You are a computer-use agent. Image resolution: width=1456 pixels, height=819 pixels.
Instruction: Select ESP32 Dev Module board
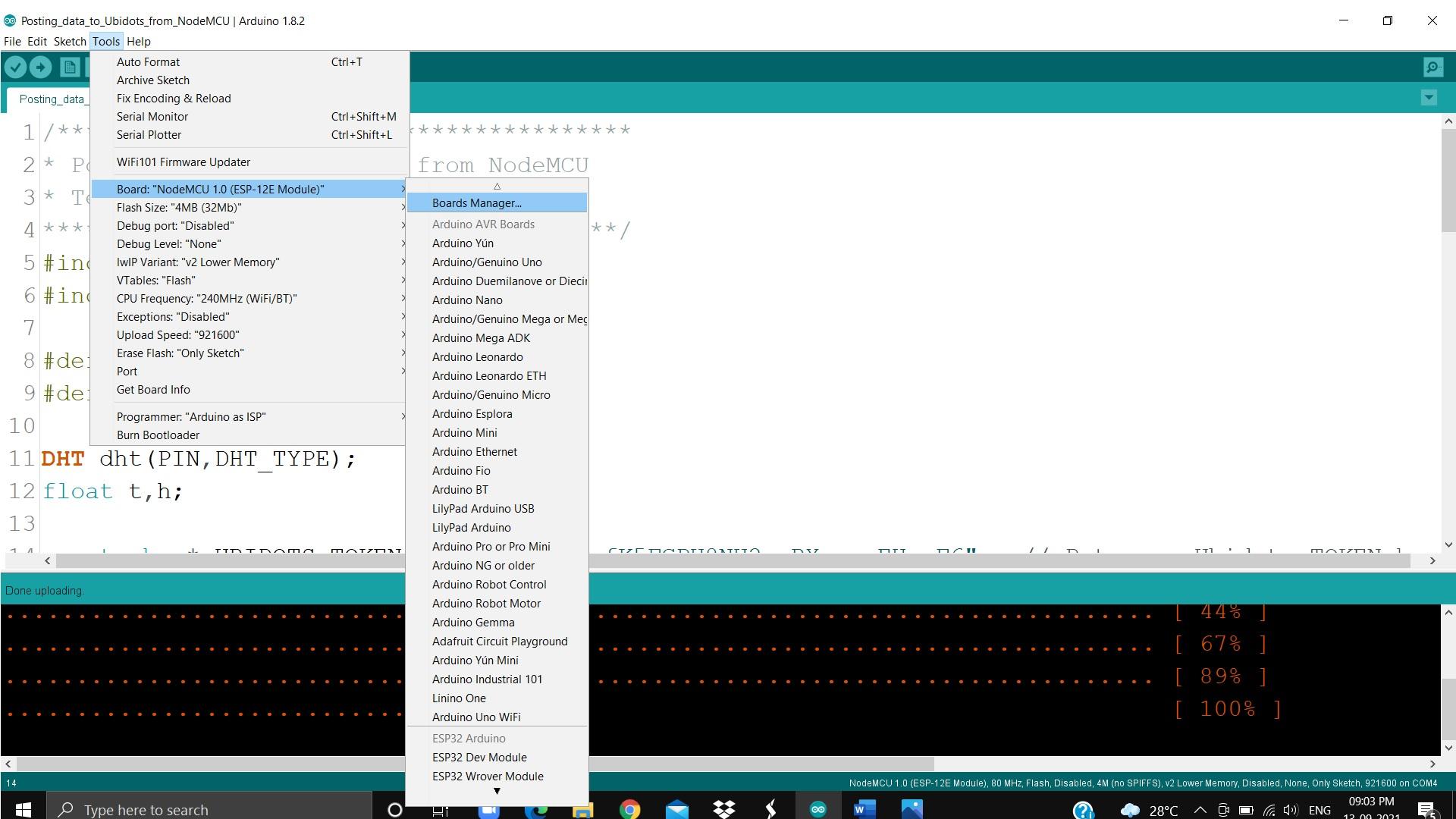pyautogui.click(x=497, y=758)
